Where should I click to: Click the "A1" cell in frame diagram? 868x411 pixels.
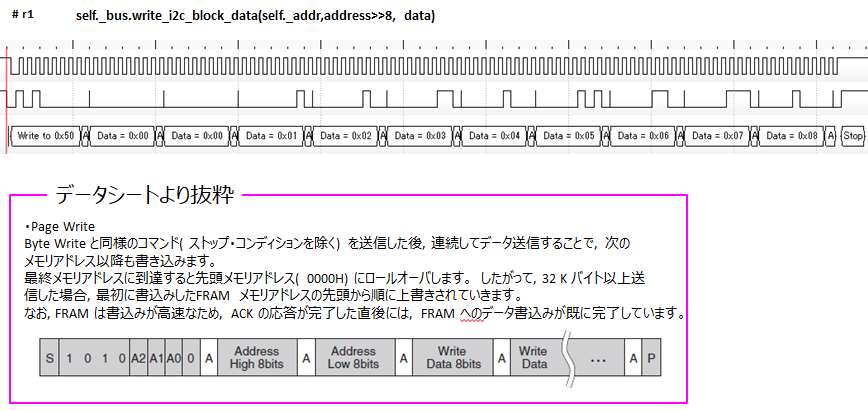pyautogui.click(x=156, y=358)
